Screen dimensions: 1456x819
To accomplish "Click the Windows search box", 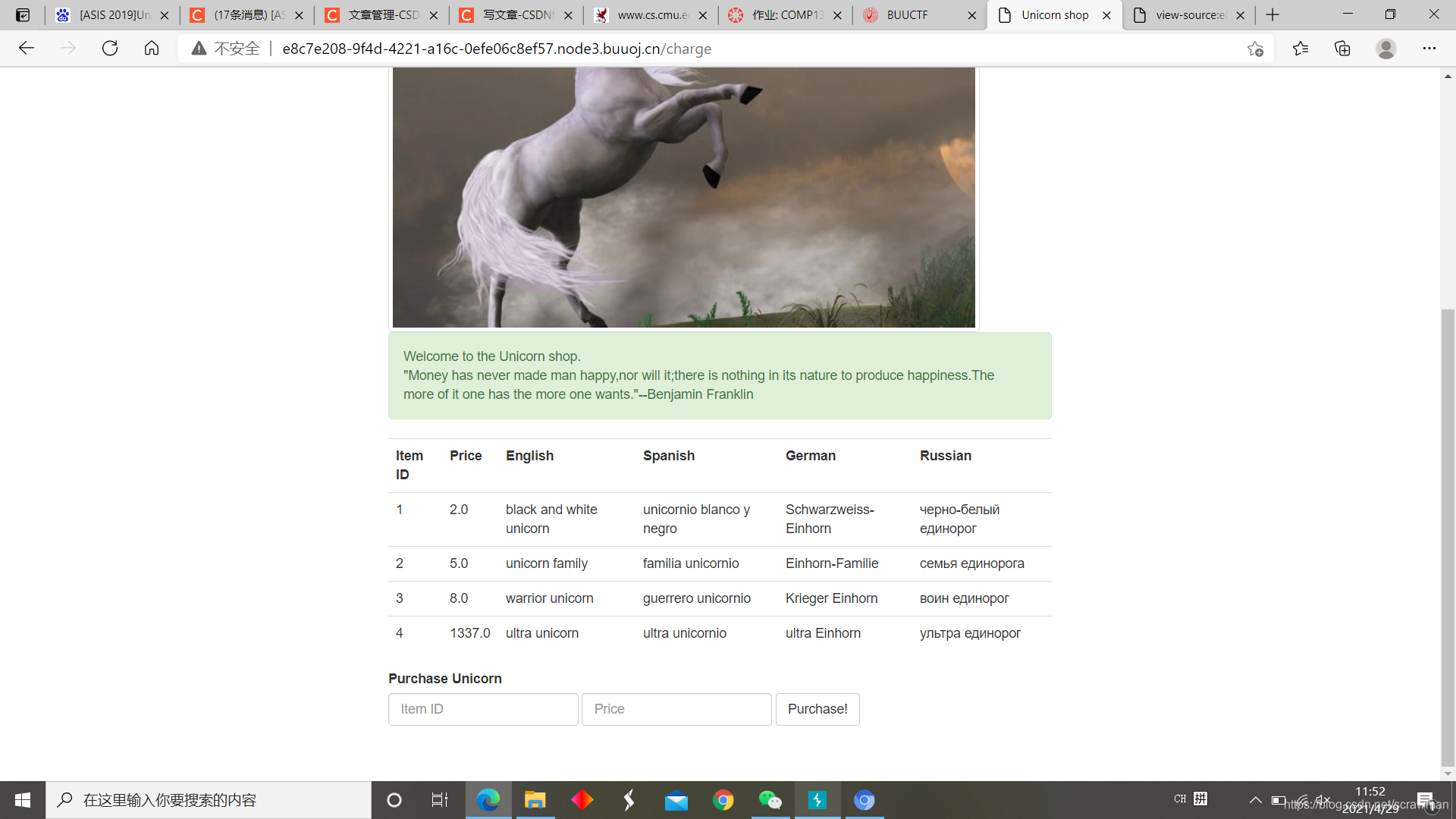I will (209, 800).
